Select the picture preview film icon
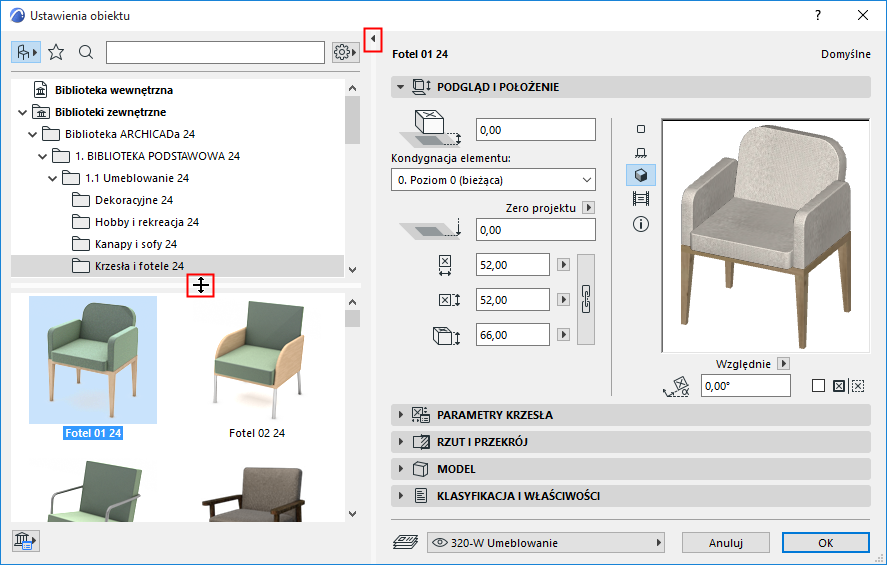Image resolution: width=887 pixels, height=565 pixels. coord(641,199)
